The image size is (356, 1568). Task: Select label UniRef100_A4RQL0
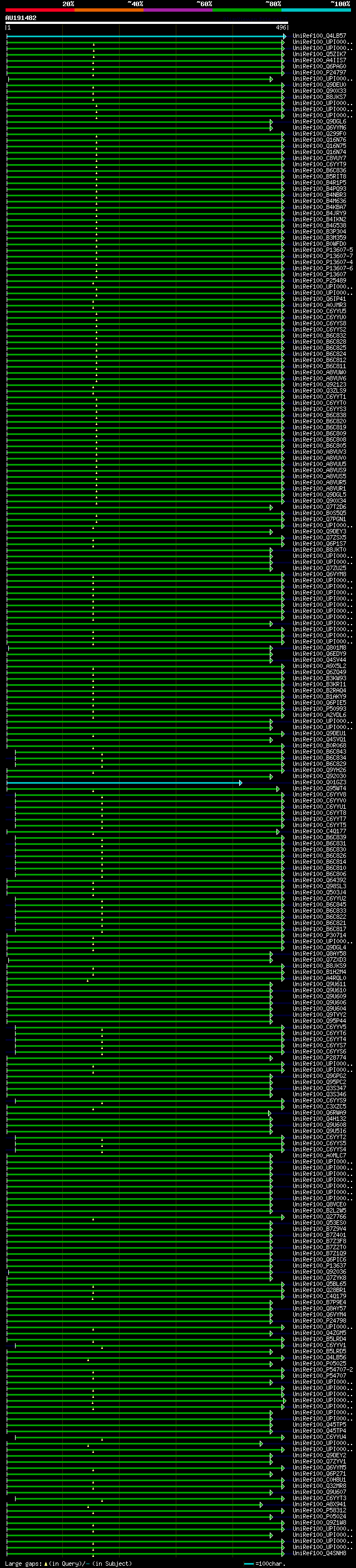319,978
